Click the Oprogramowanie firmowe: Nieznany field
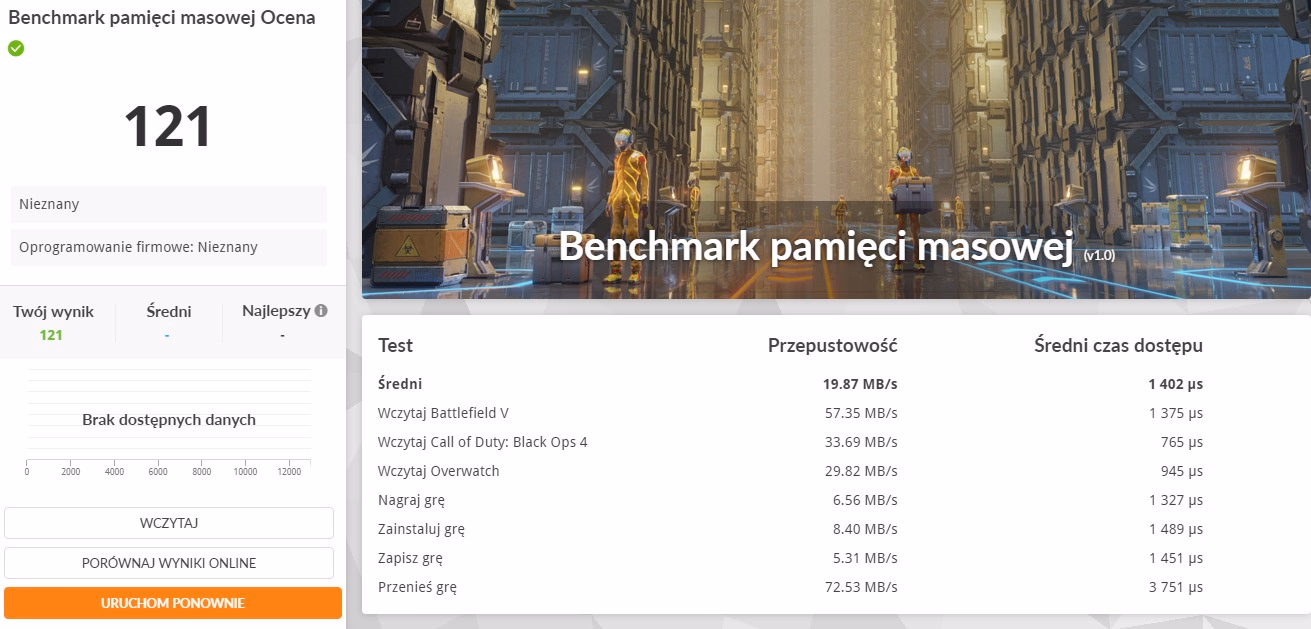Image resolution: width=1311 pixels, height=629 pixels. (x=168, y=247)
